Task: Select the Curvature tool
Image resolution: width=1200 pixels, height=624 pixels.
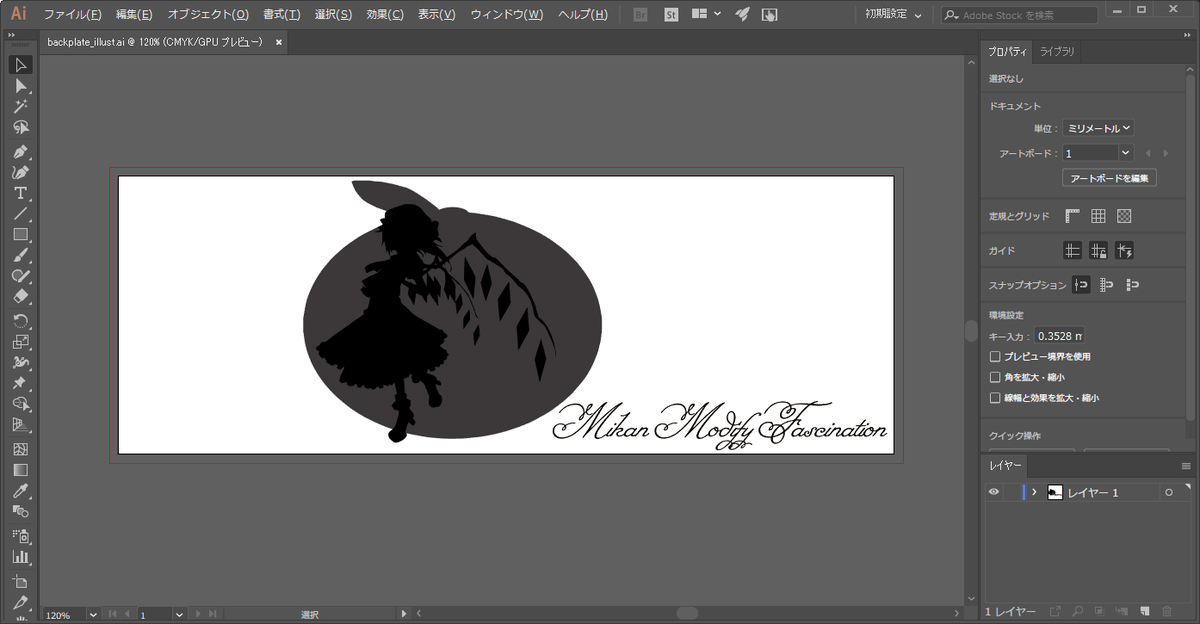Action: (20, 172)
